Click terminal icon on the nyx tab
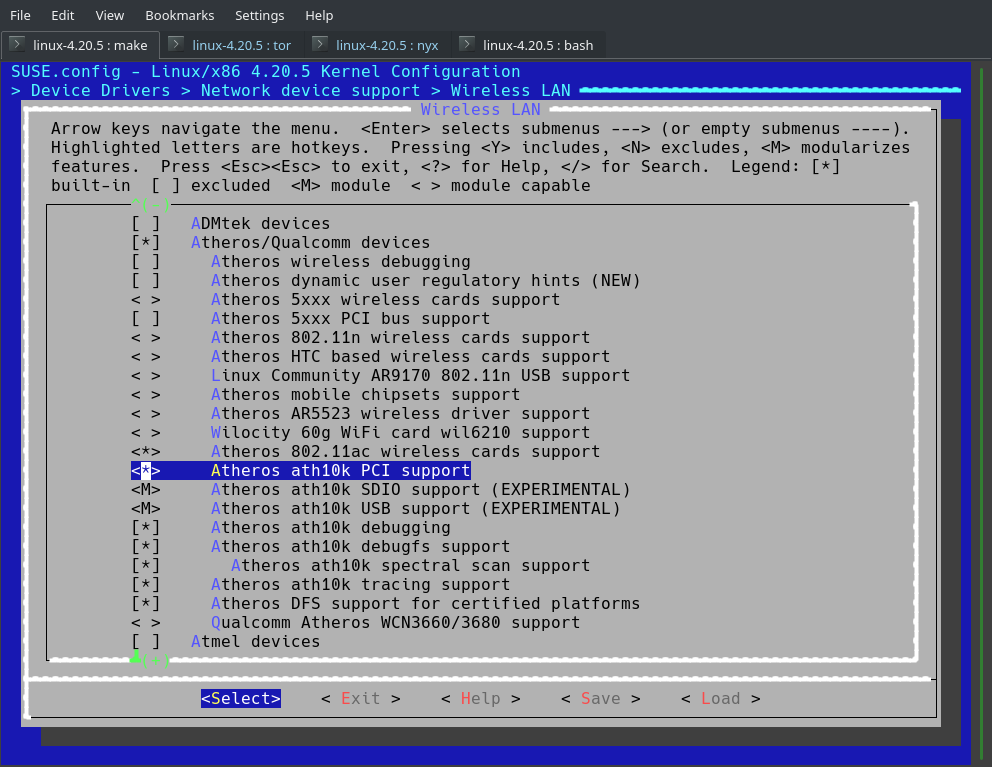The image size is (992, 767). coord(320,44)
